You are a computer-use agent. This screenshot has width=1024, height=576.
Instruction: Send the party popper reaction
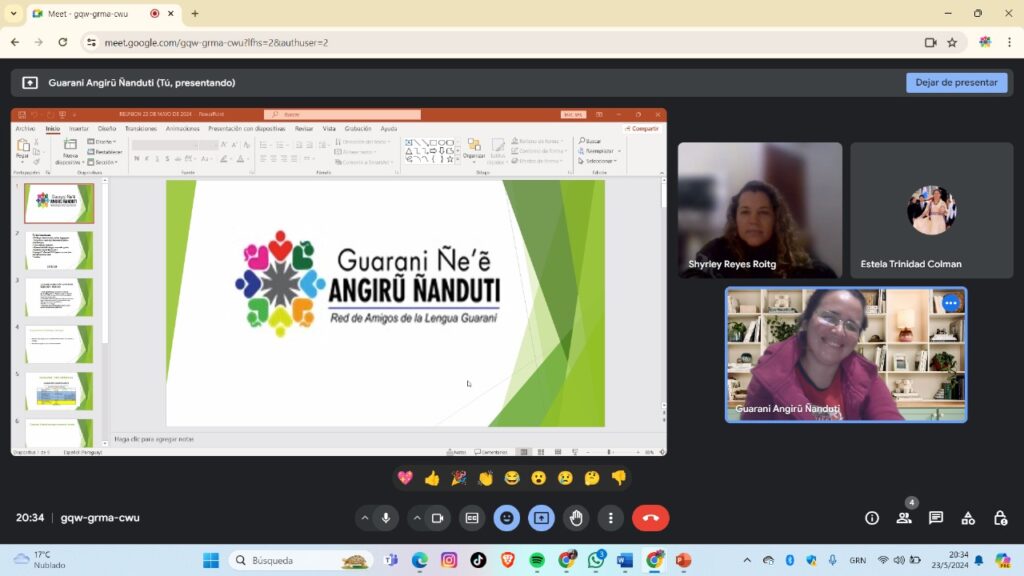[458, 478]
